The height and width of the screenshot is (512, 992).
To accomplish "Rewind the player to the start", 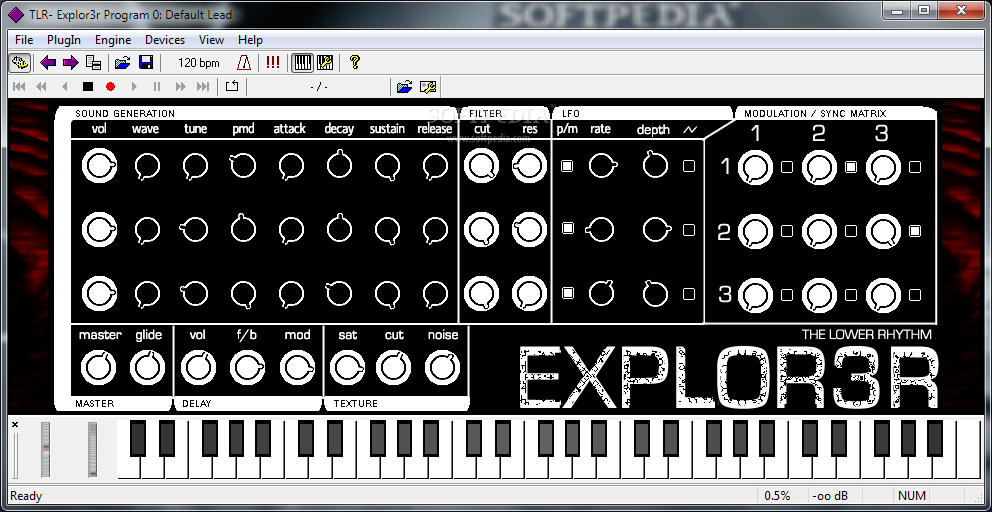I will (19, 87).
